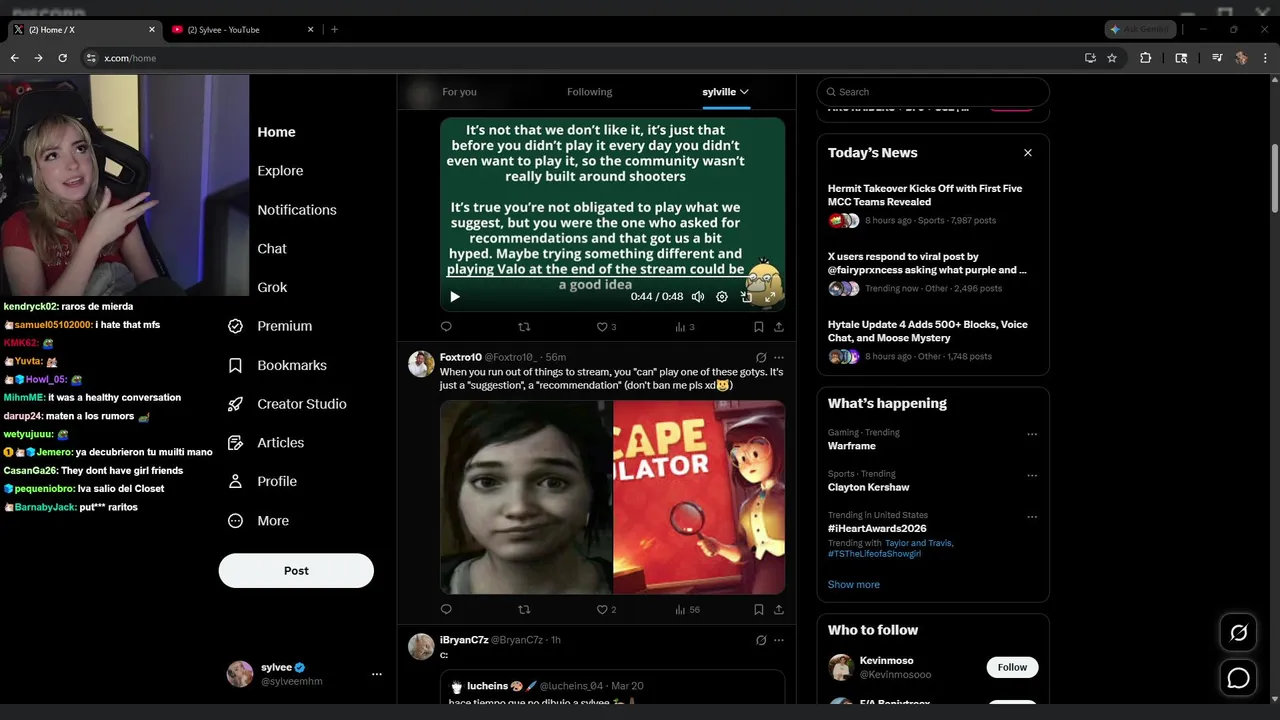
Task: Open Bookmarks in sidebar
Action: [277, 365]
